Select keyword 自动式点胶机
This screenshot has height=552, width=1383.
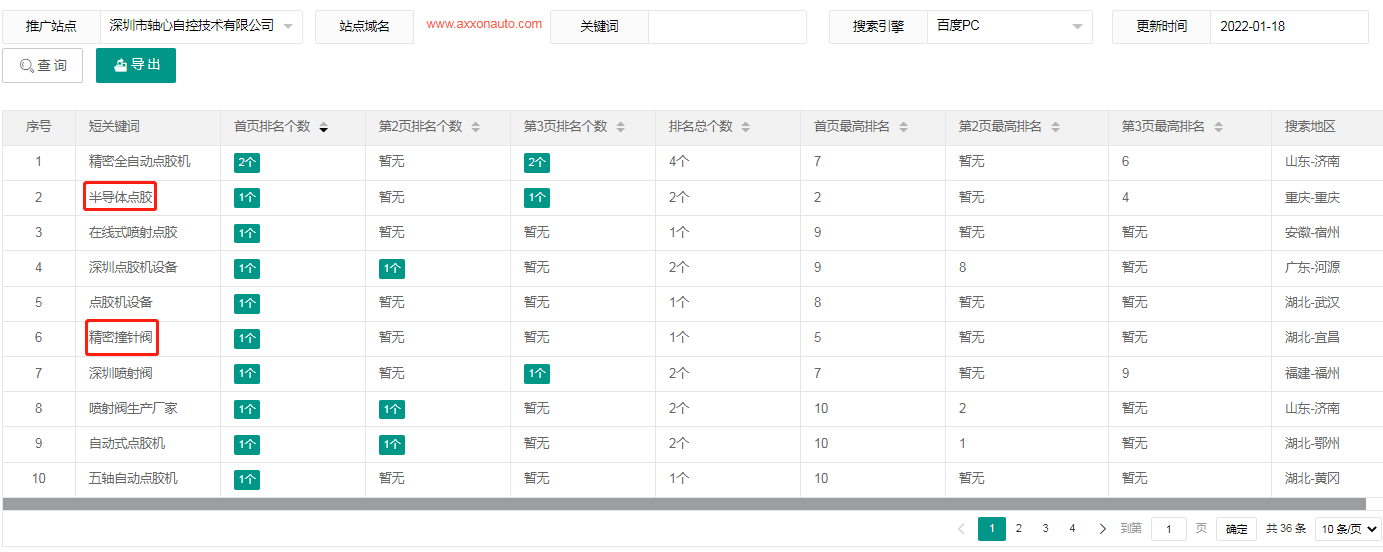pos(127,443)
